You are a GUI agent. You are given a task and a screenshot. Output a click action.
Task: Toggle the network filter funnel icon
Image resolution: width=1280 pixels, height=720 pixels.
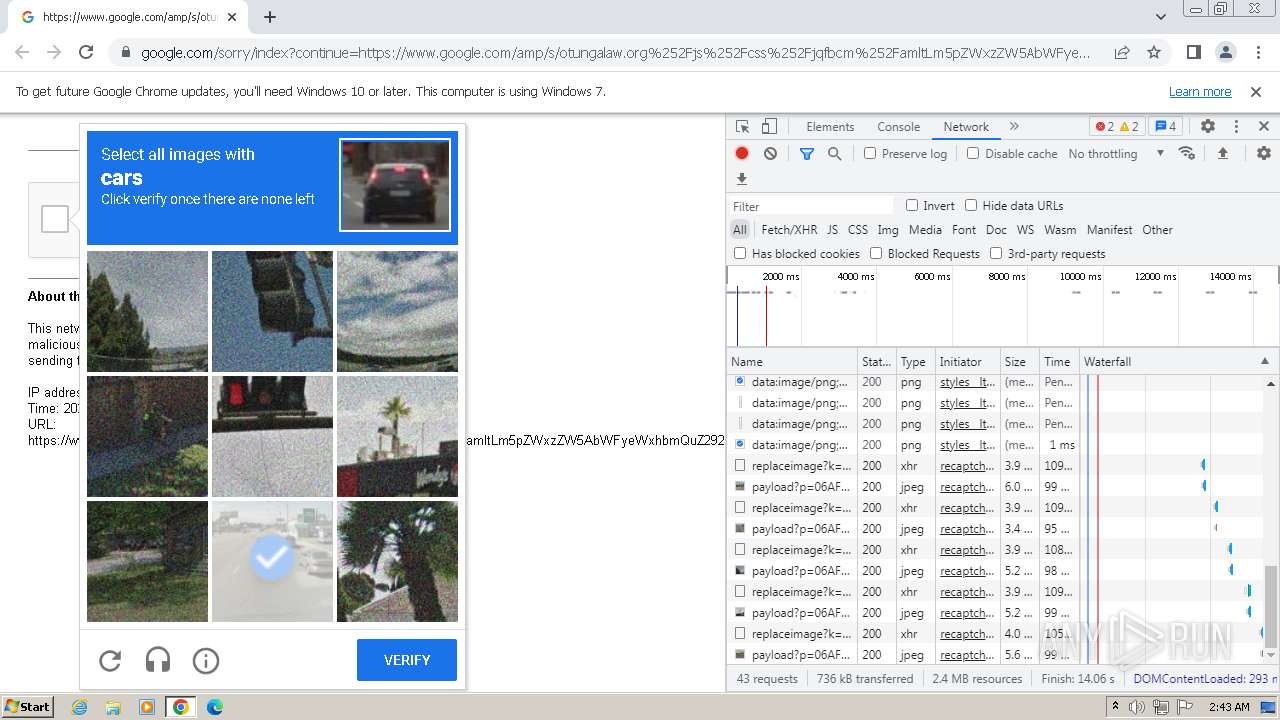(x=807, y=154)
